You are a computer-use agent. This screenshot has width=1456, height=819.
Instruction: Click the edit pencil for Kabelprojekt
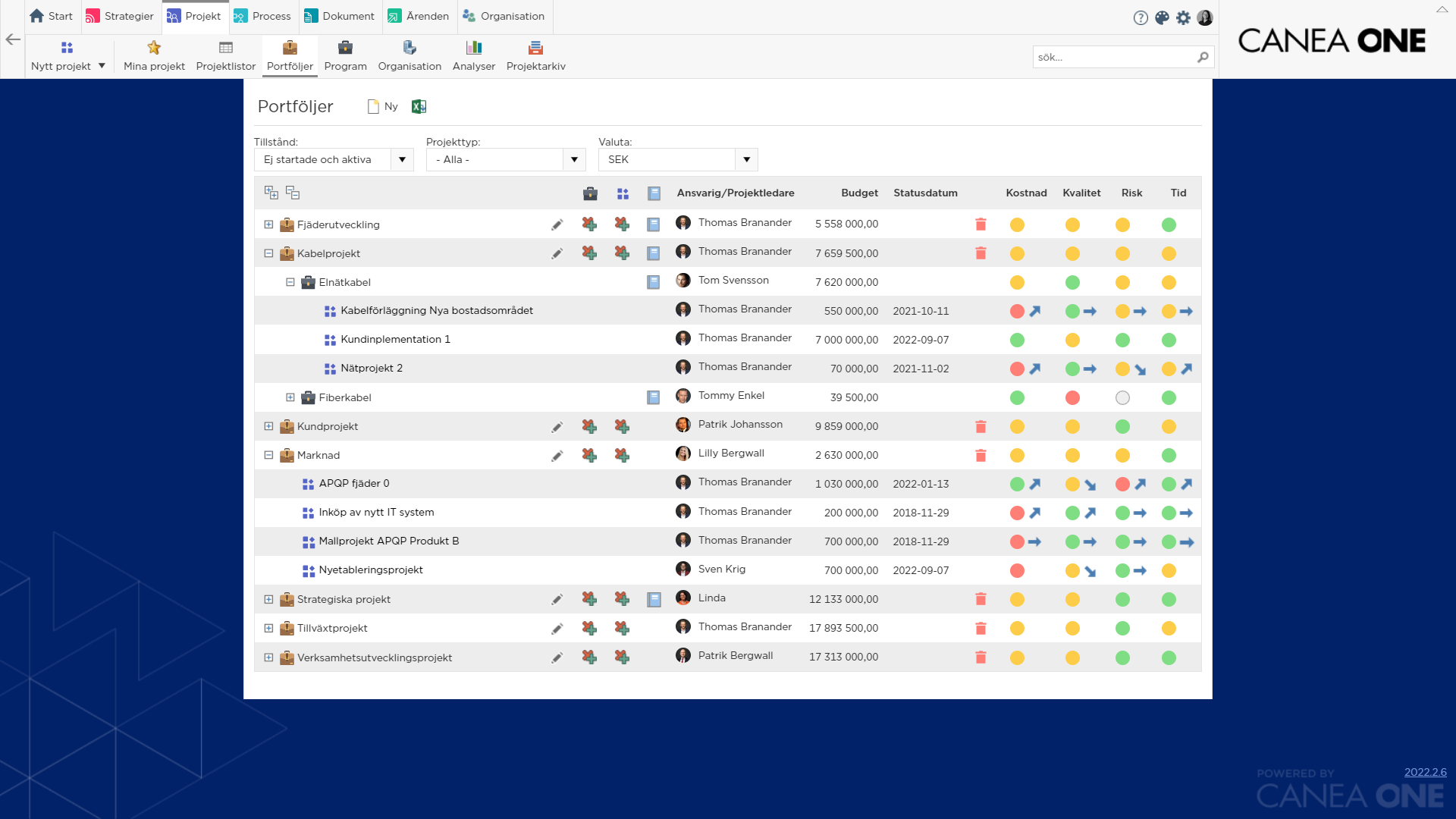pos(557,253)
